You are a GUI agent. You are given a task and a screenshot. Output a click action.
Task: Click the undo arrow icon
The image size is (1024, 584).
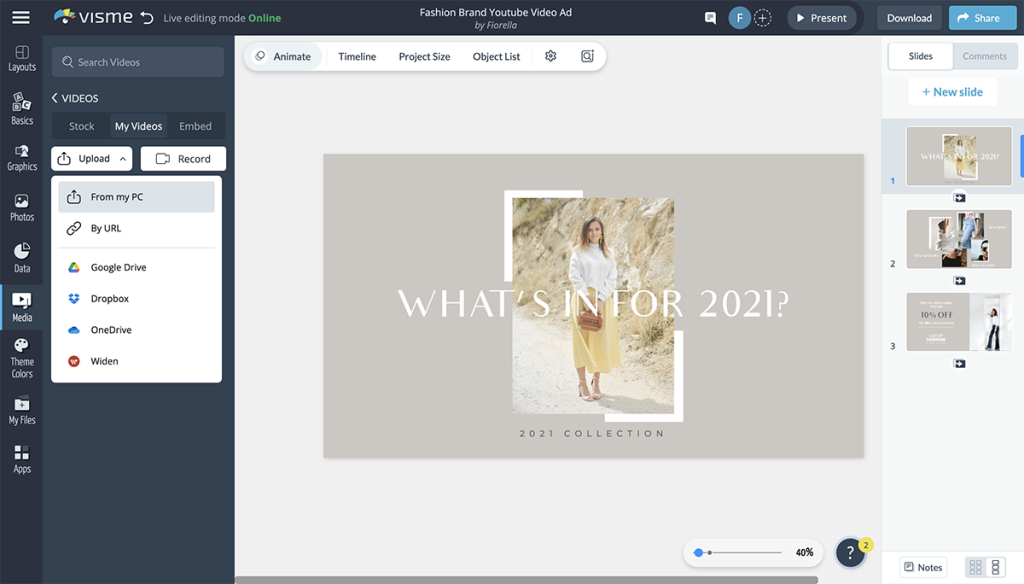[x=147, y=17]
